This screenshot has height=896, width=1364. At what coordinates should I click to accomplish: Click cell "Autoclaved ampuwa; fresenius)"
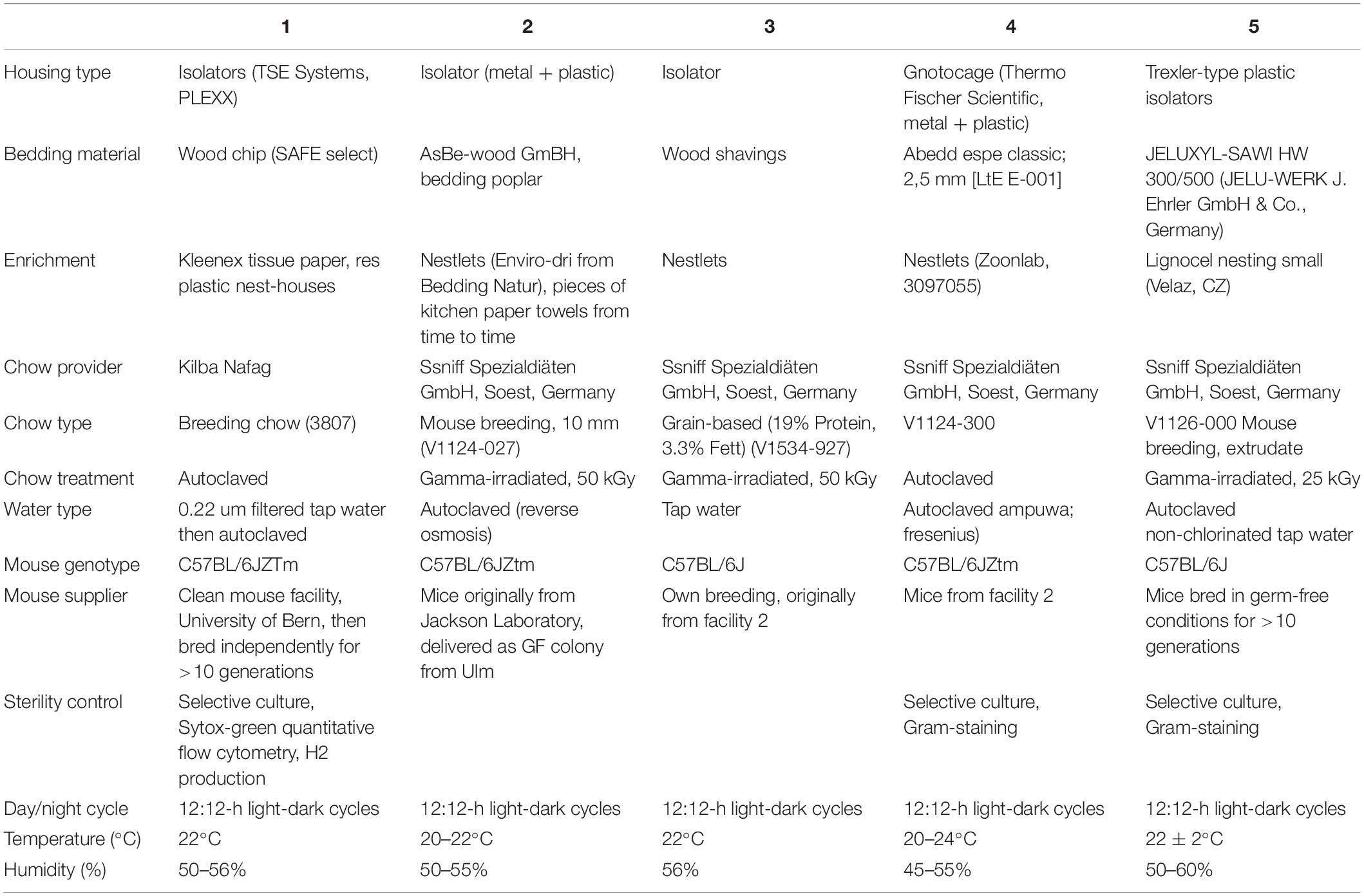(x=989, y=522)
